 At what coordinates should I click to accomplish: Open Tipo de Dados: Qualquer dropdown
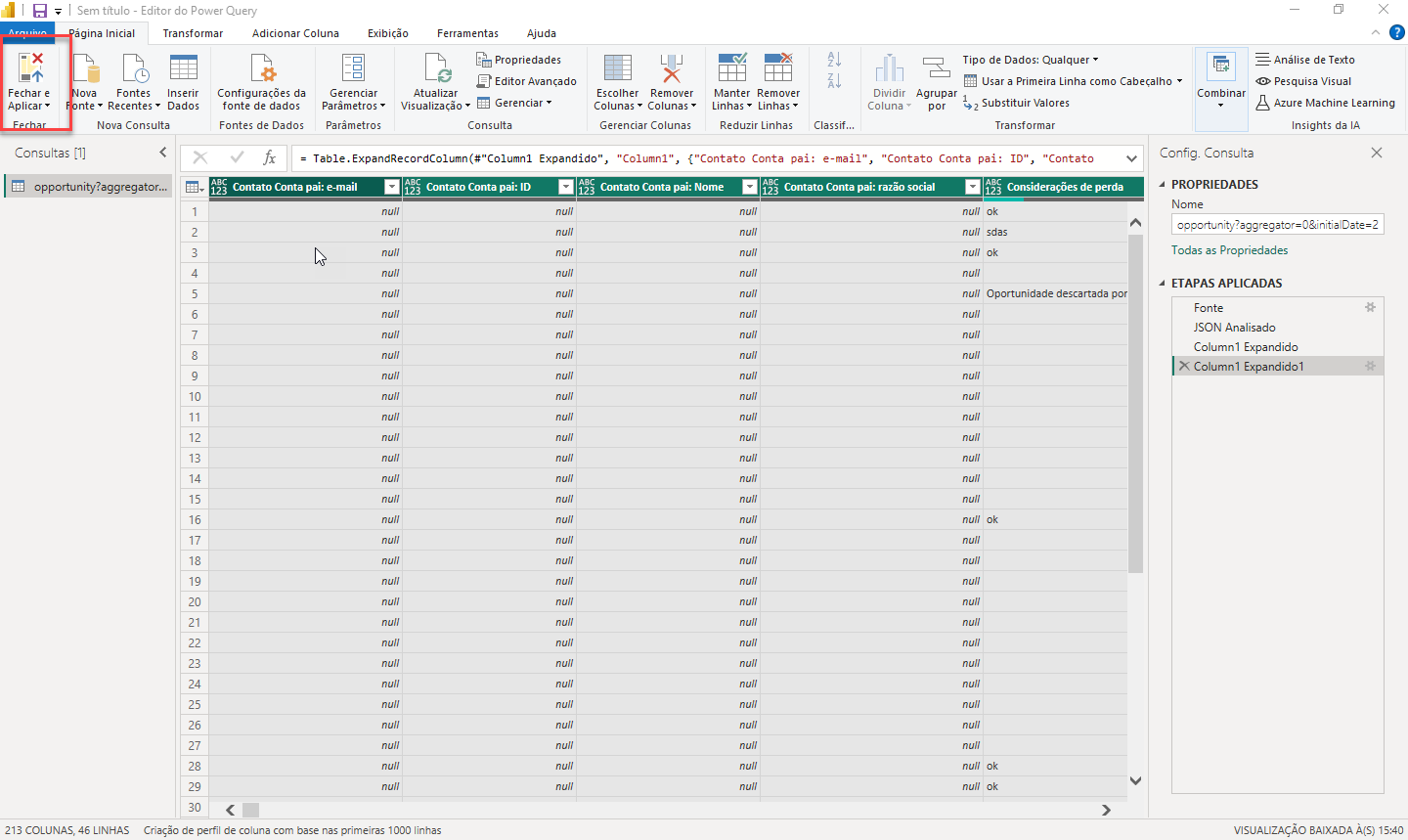(x=1031, y=60)
